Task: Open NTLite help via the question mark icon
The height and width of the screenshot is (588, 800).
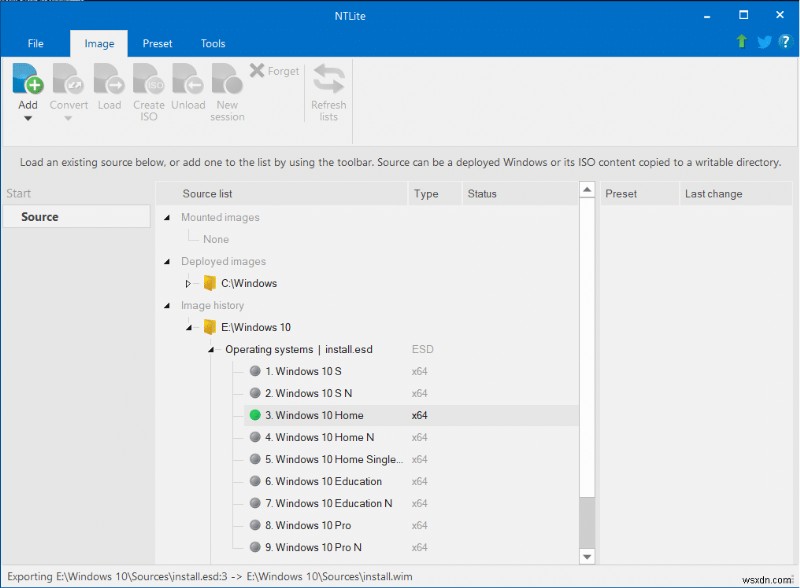Action: pos(786,42)
